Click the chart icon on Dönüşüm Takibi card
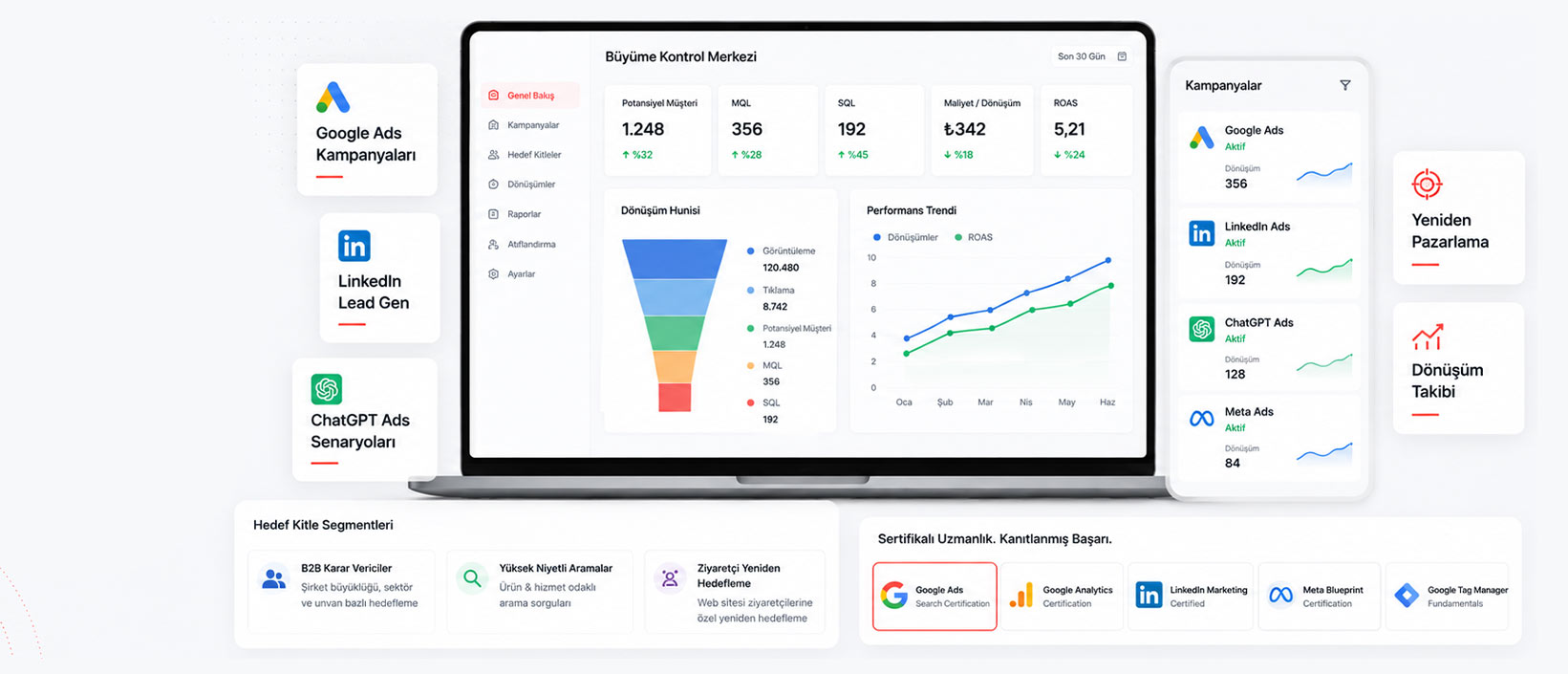 click(x=1428, y=337)
